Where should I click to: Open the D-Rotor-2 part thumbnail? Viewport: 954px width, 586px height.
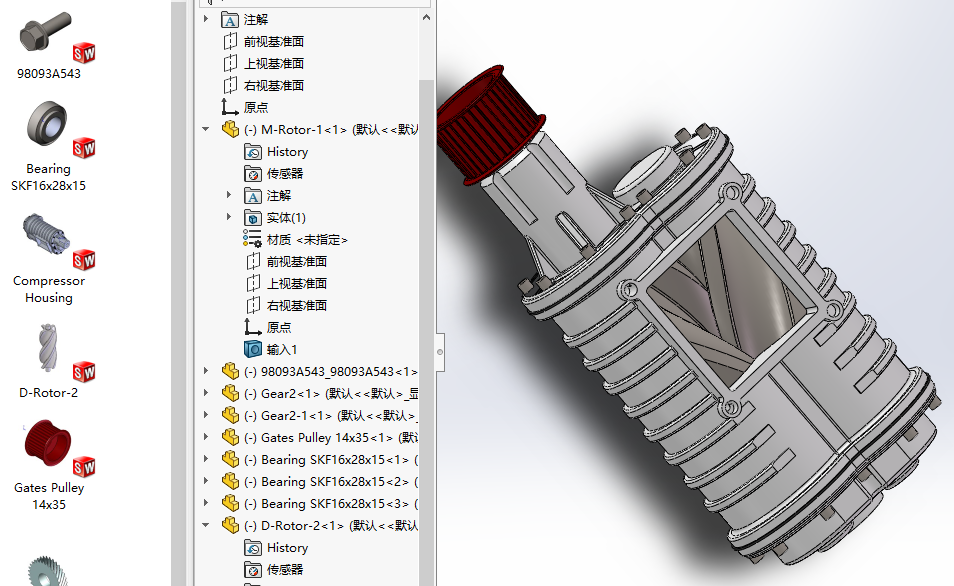(x=47, y=347)
